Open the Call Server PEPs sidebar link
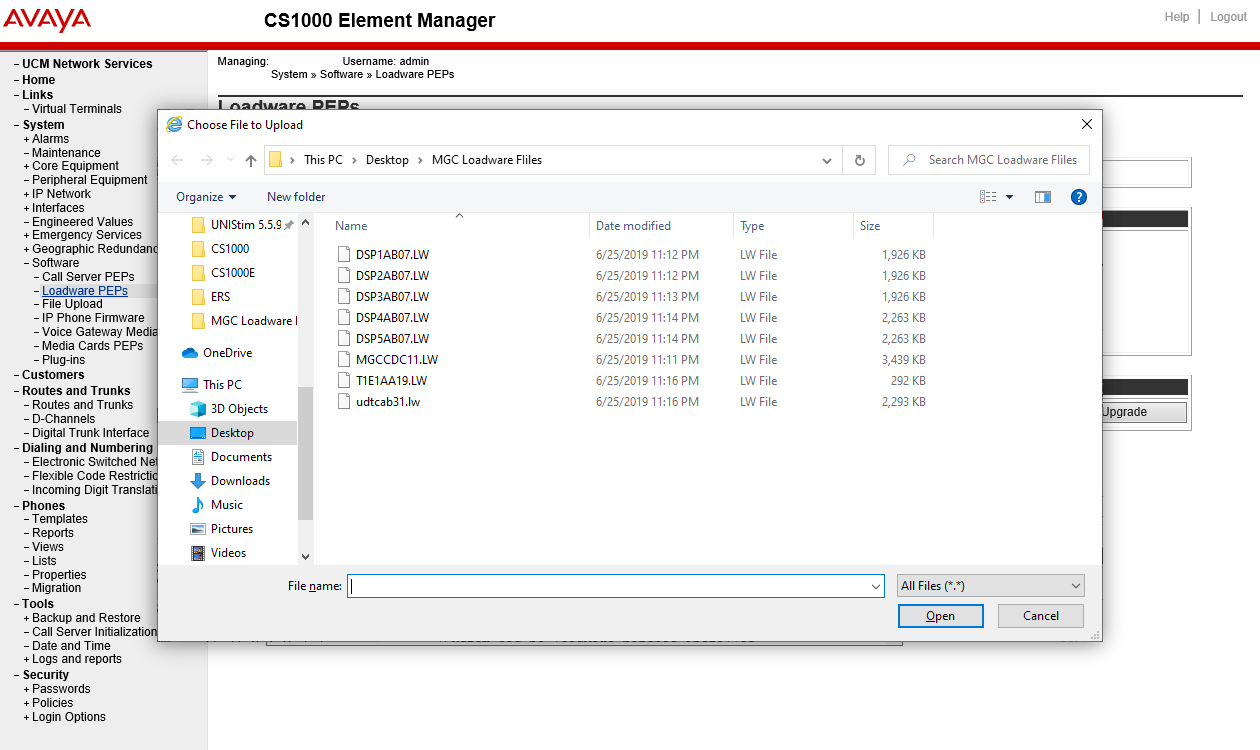This screenshot has width=1260, height=750. (88, 277)
